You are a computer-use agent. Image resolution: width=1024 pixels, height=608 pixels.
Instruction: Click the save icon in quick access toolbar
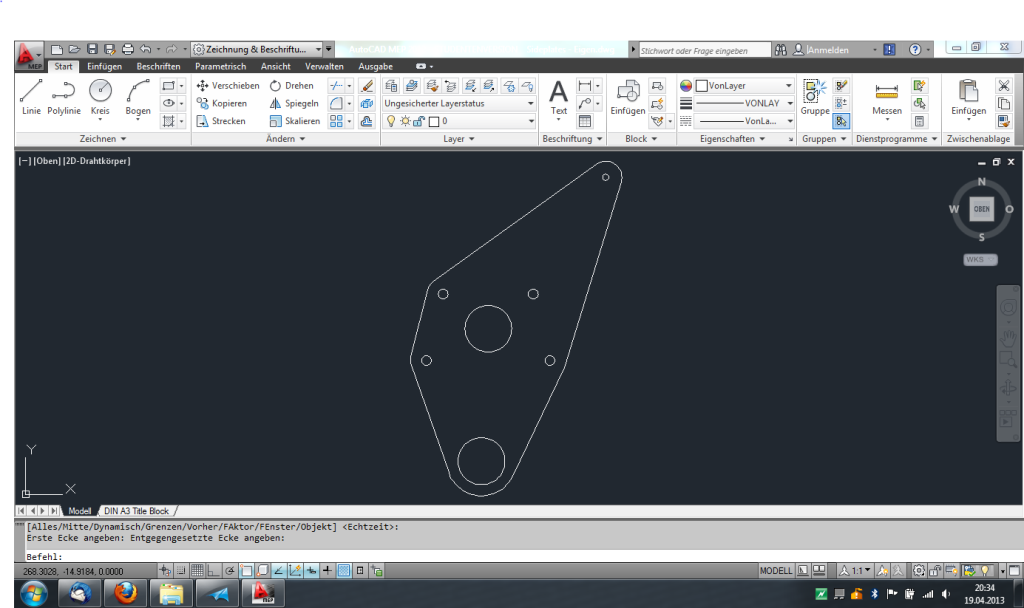92,49
